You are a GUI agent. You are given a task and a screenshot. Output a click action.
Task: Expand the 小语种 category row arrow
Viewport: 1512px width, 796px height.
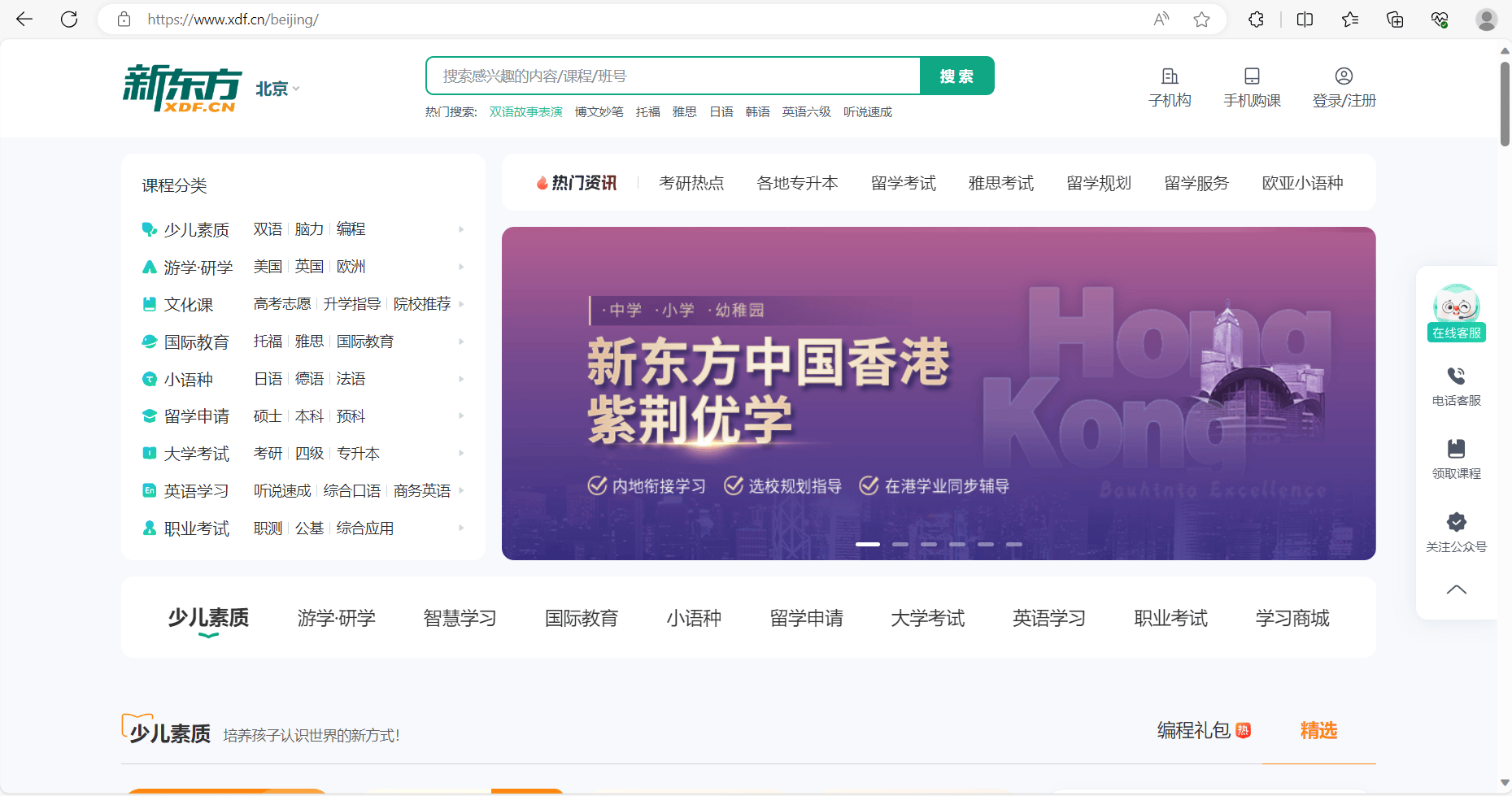pyautogui.click(x=461, y=379)
